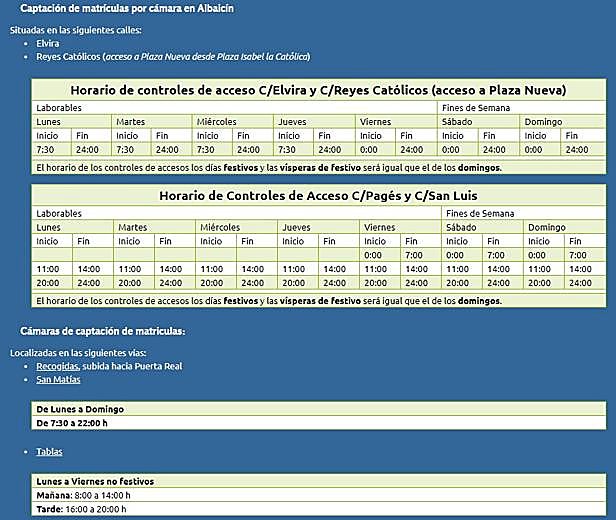Select the Mañana 8:00 a 14:00 h row
Viewport: 616px width, 520px height.
pyautogui.click(x=83, y=495)
